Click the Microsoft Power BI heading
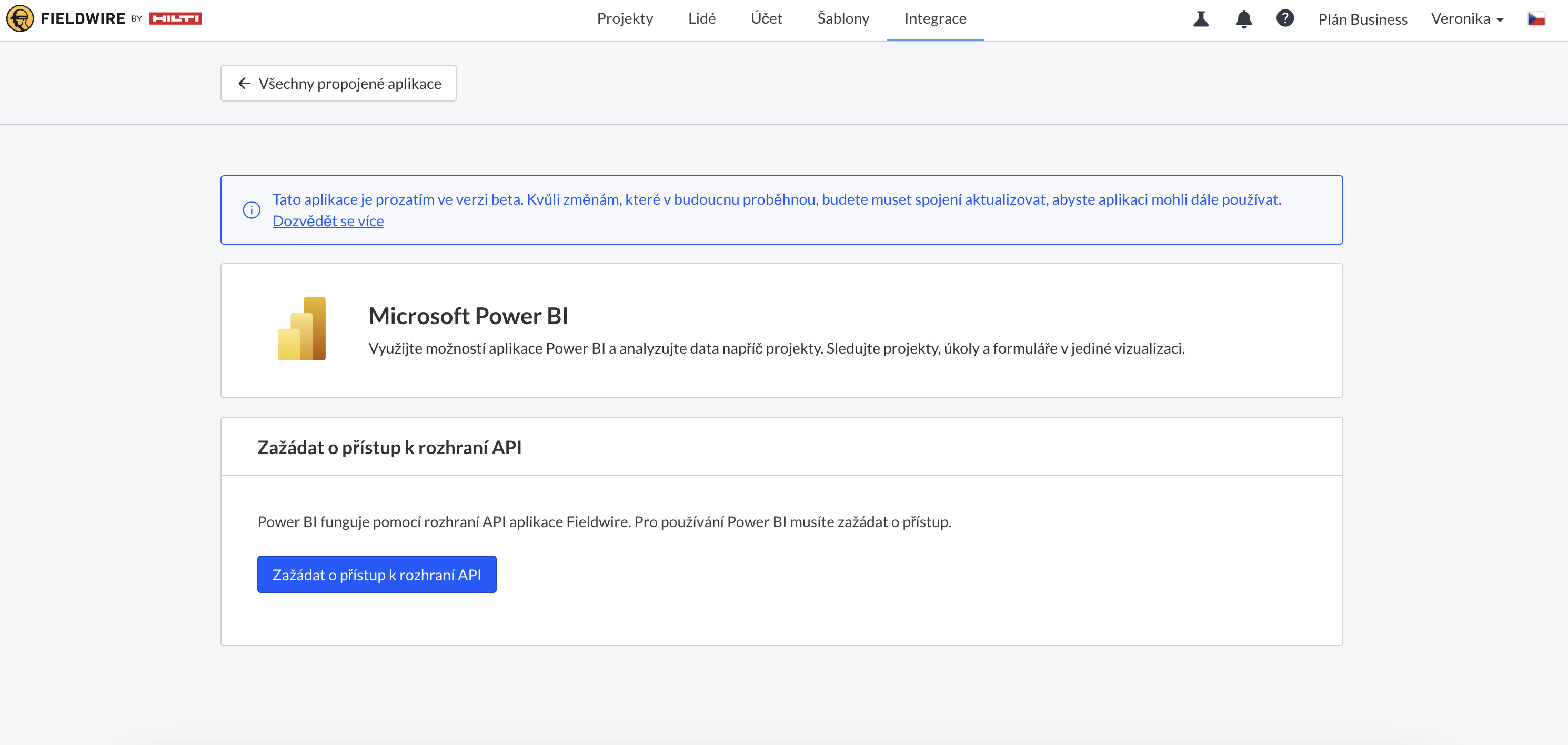Image resolution: width=1568 pixels, height=745 pixels. pyautogui.click(x=468, y=316)
